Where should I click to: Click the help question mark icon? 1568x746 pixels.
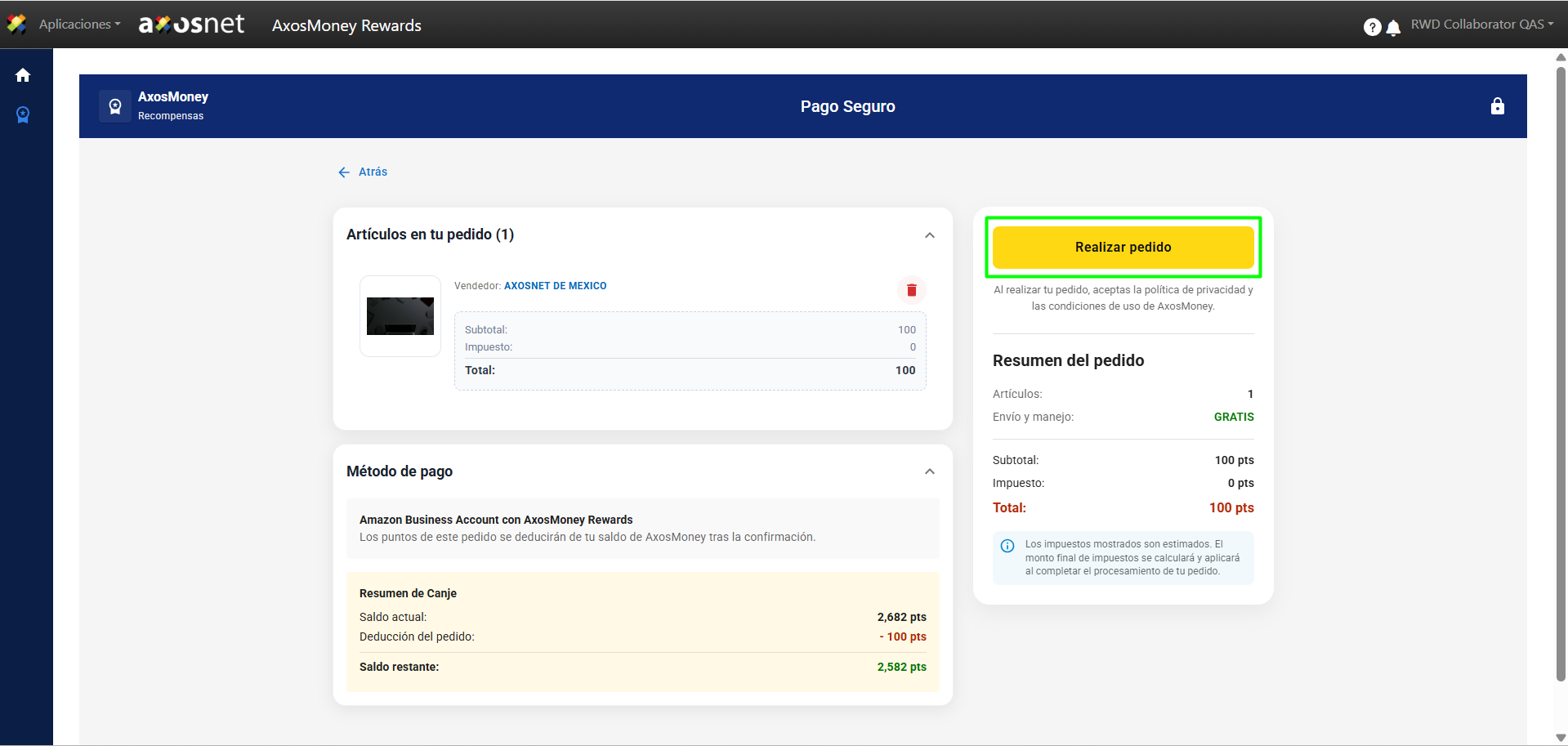tap(1372, 27)
